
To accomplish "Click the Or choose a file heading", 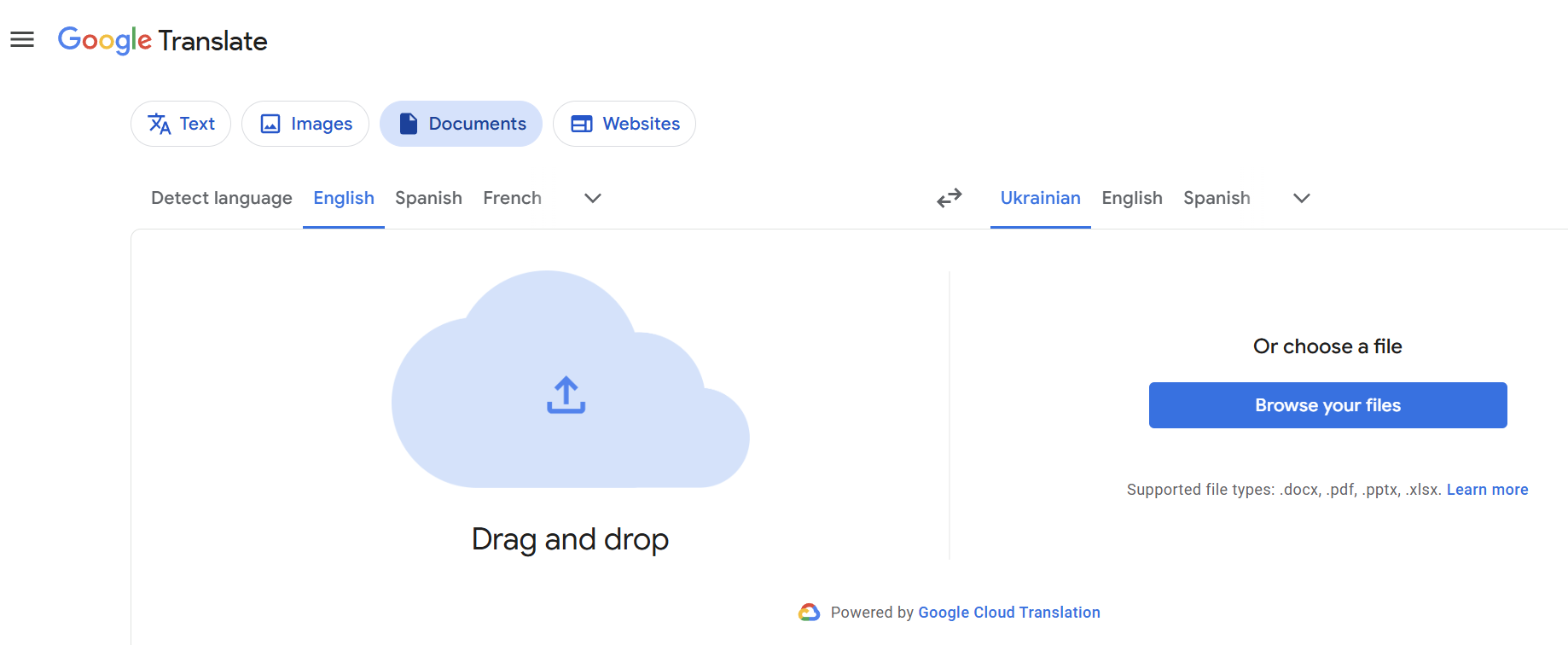I will tap(1327, 346).
